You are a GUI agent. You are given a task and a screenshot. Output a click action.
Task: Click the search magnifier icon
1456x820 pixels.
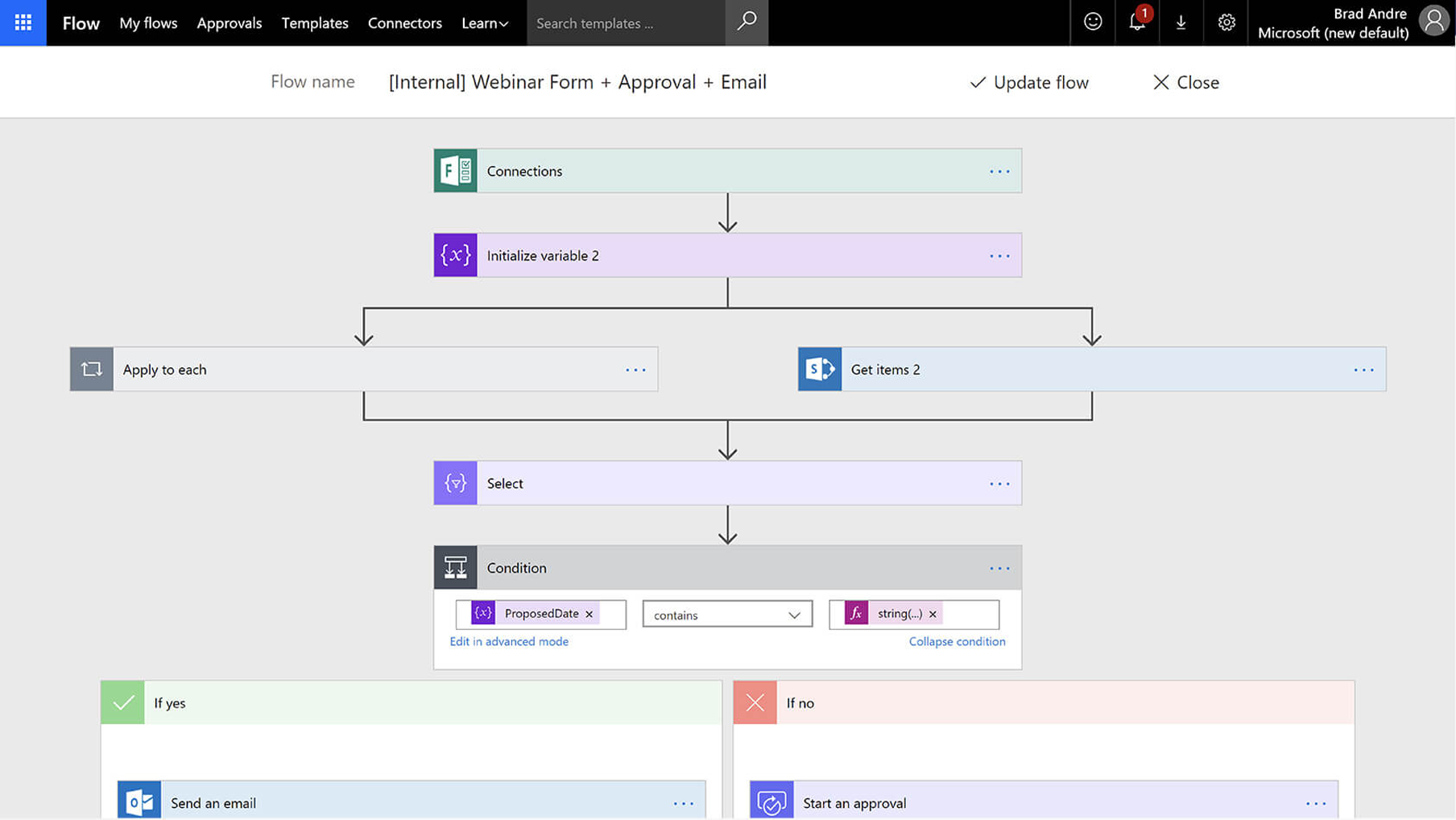(x=747, y=23)
